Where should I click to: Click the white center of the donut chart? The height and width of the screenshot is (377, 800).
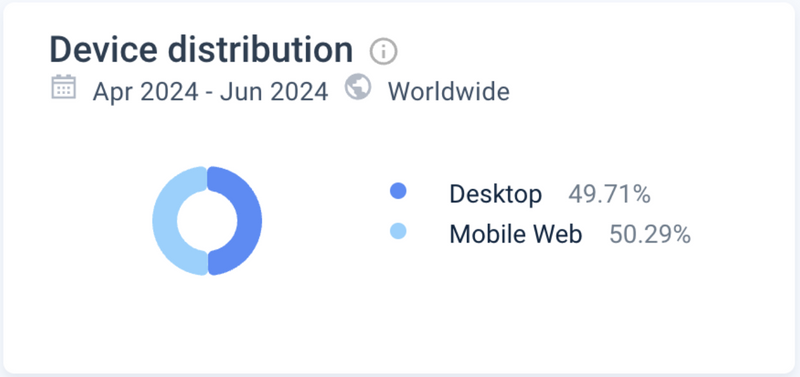tap(207, 220)
